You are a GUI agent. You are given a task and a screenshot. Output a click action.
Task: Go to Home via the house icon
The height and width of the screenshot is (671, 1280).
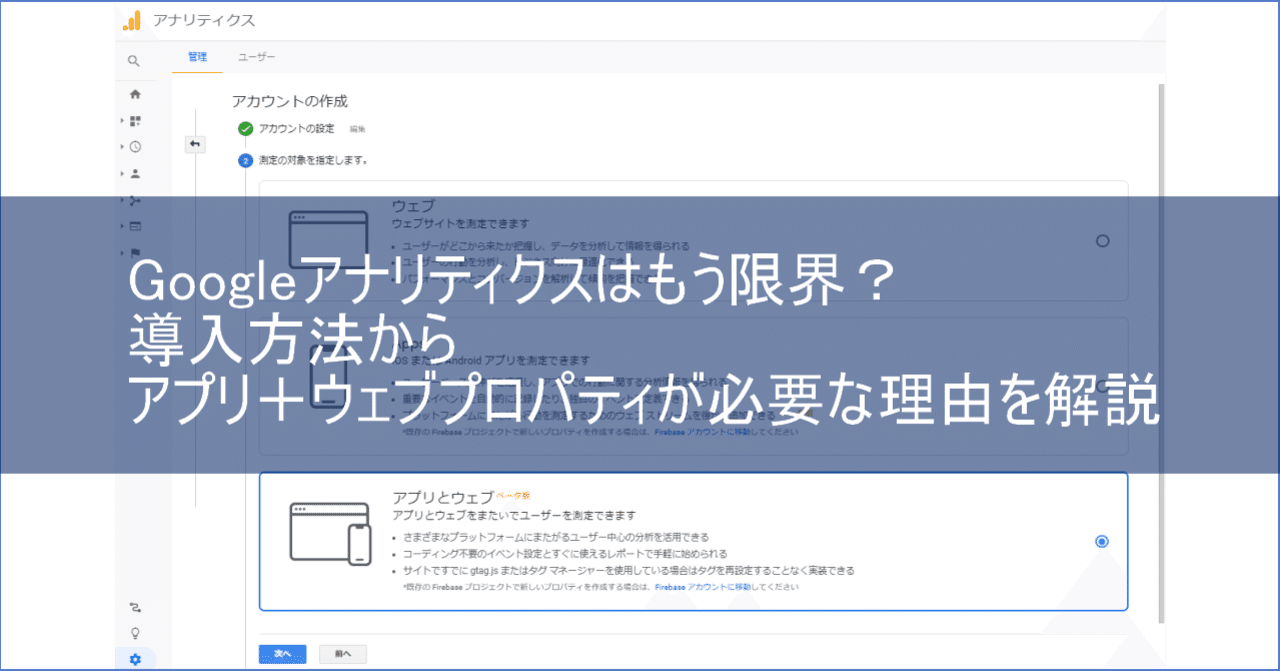[x=135, y=94]
